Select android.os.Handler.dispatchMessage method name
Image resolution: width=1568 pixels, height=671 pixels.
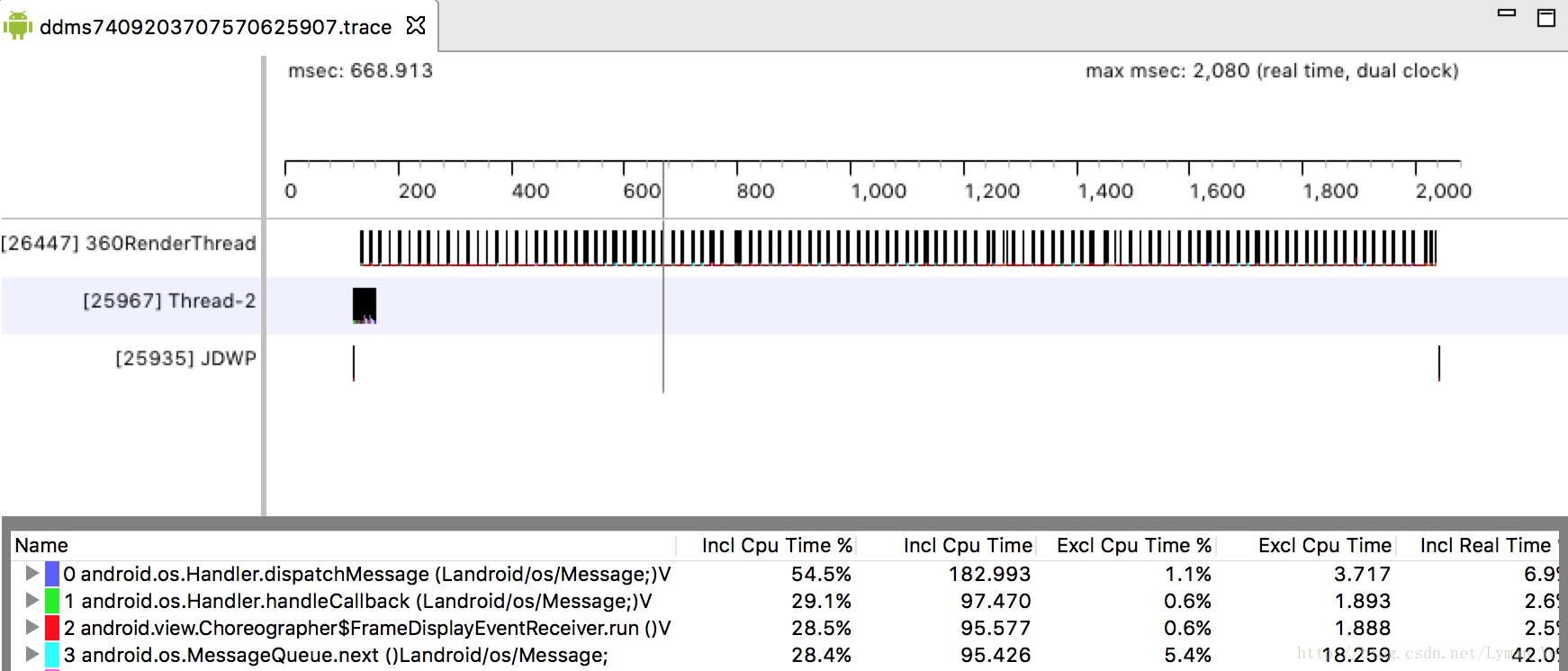point(367,574)
